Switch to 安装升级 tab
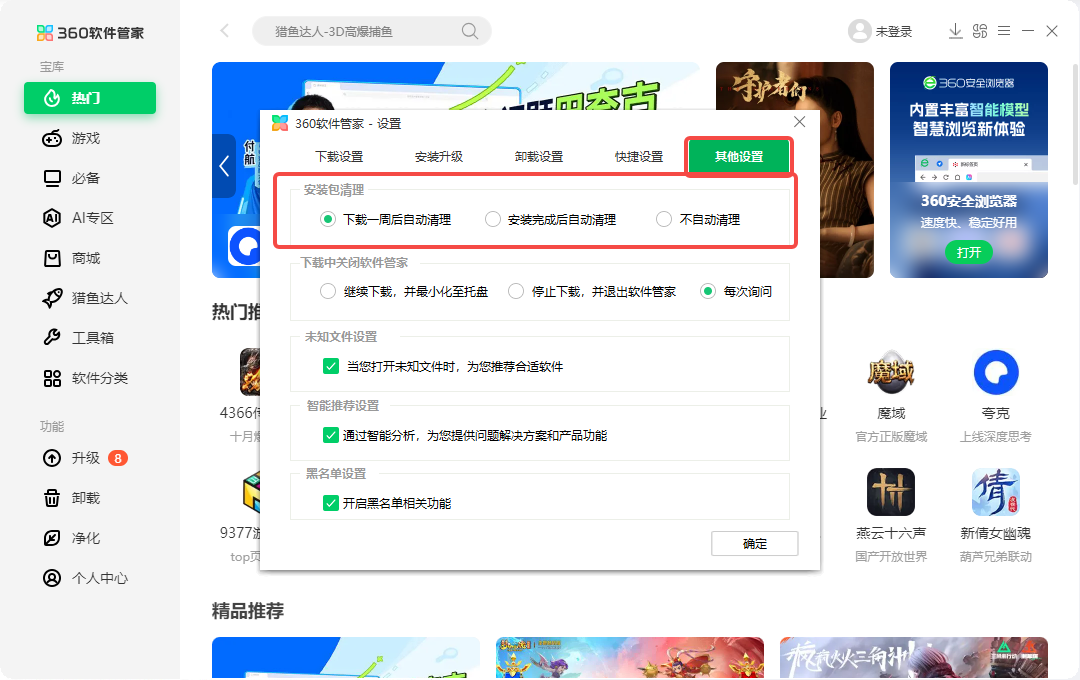1080x680 pixels. [439, 156]
